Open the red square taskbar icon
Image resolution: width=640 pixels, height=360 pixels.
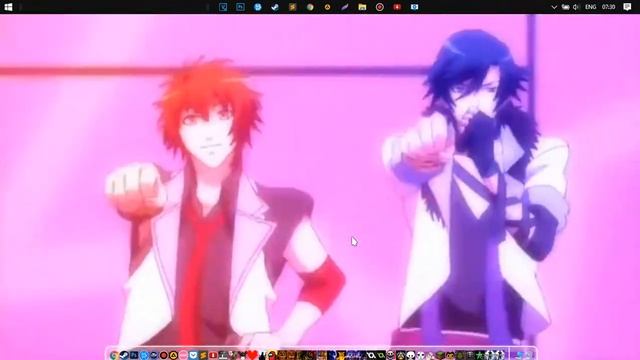pyautogui.click(x=397, y=7)
